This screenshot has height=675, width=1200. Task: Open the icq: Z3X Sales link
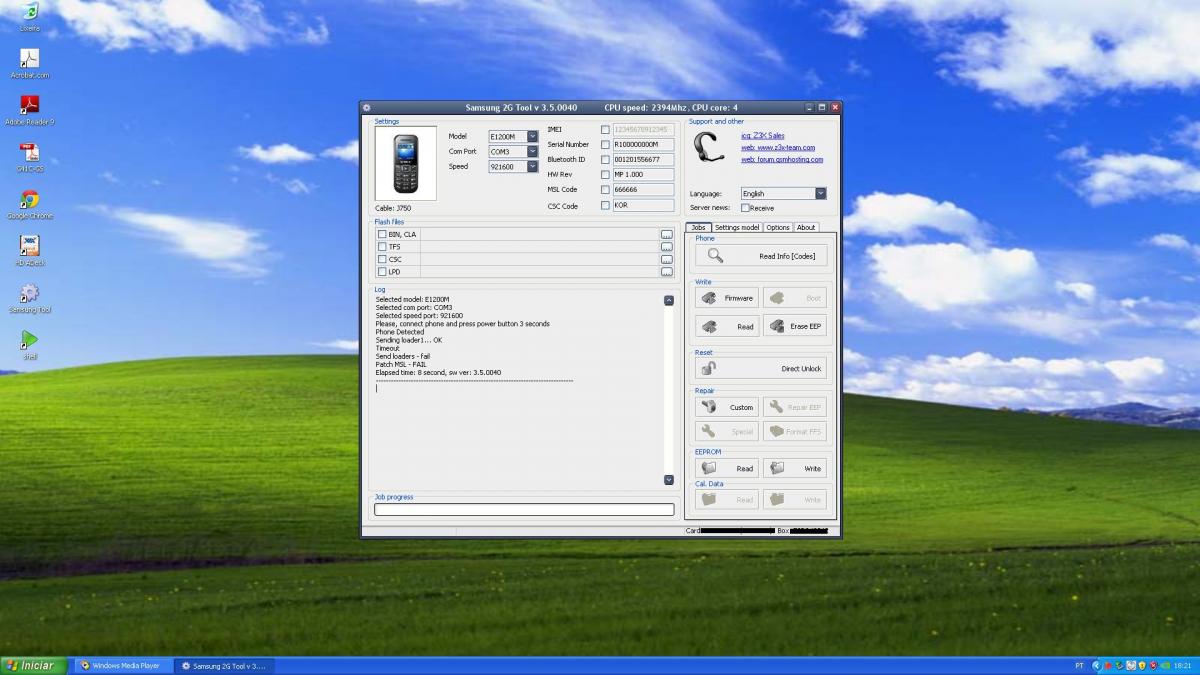(763, 136)
